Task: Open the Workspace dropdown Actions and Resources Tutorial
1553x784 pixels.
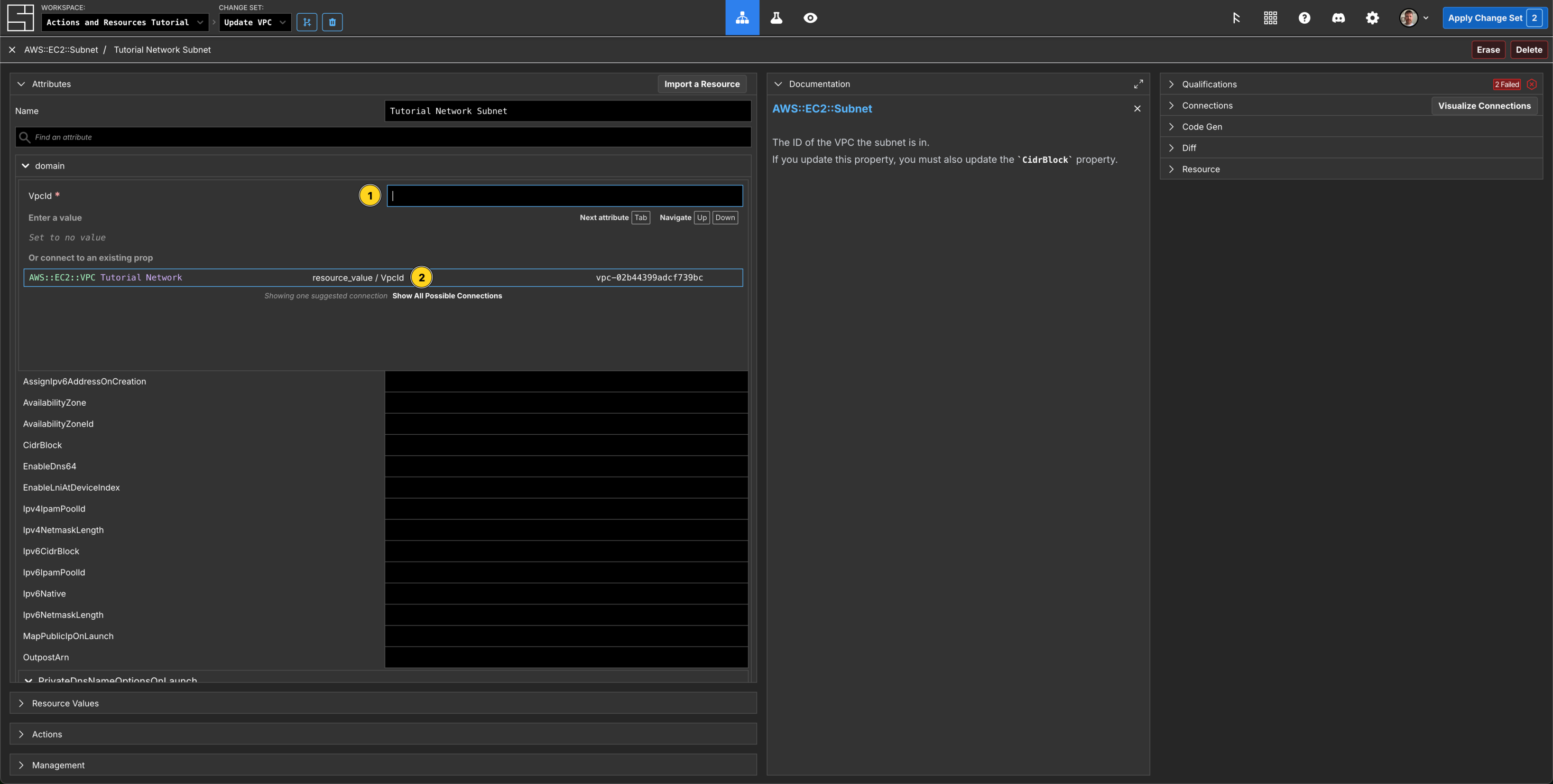Action: (125, 22)
